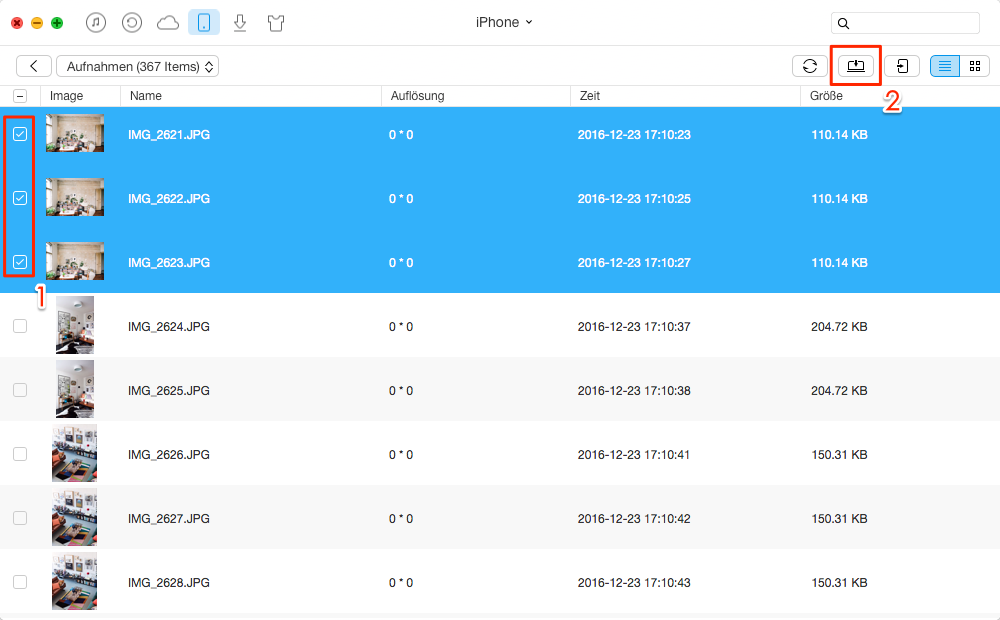Sort by the Name column header

pyautogui.click(x=146, y=96)
